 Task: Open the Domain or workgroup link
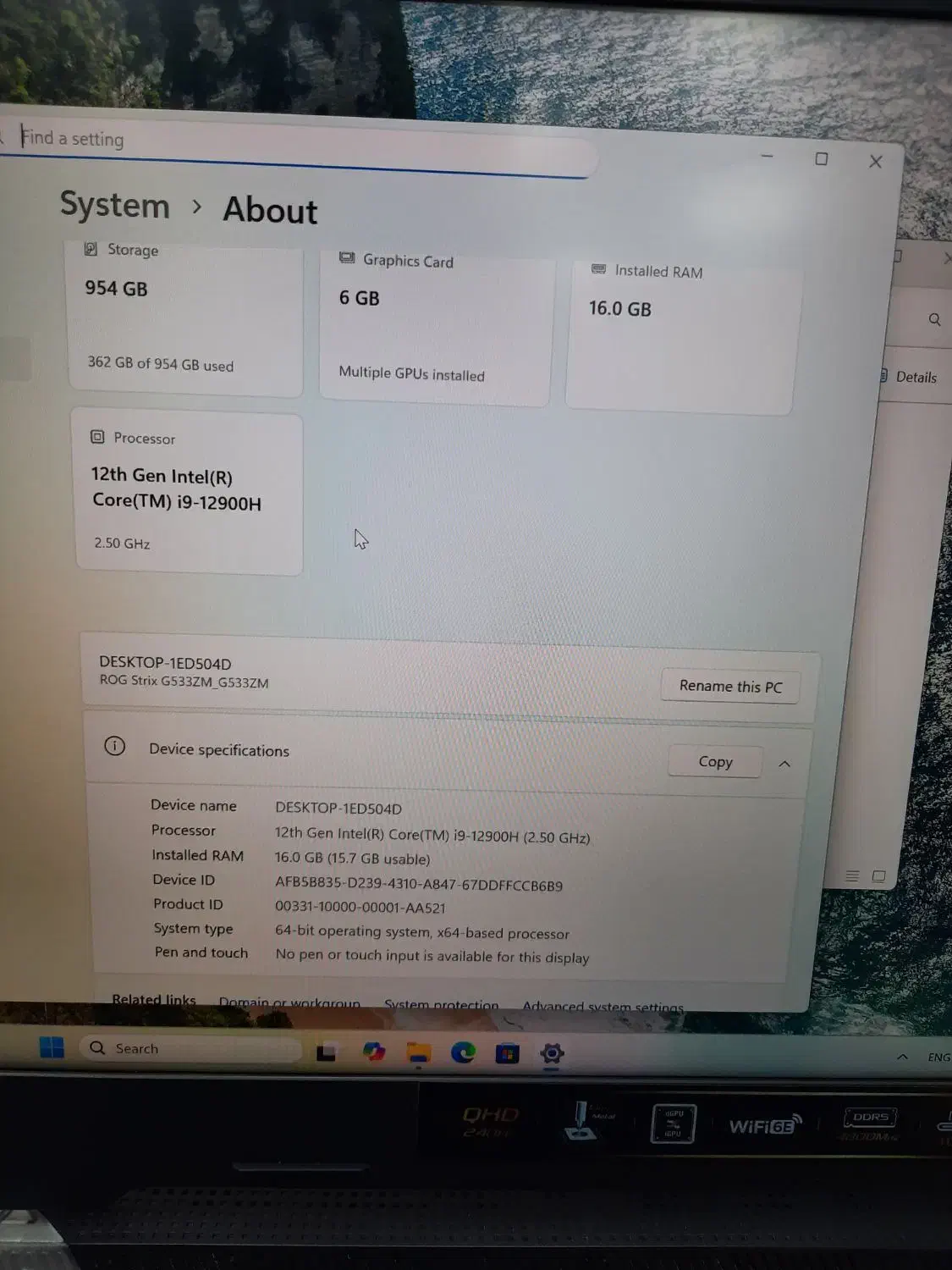tap(289, 1002)
